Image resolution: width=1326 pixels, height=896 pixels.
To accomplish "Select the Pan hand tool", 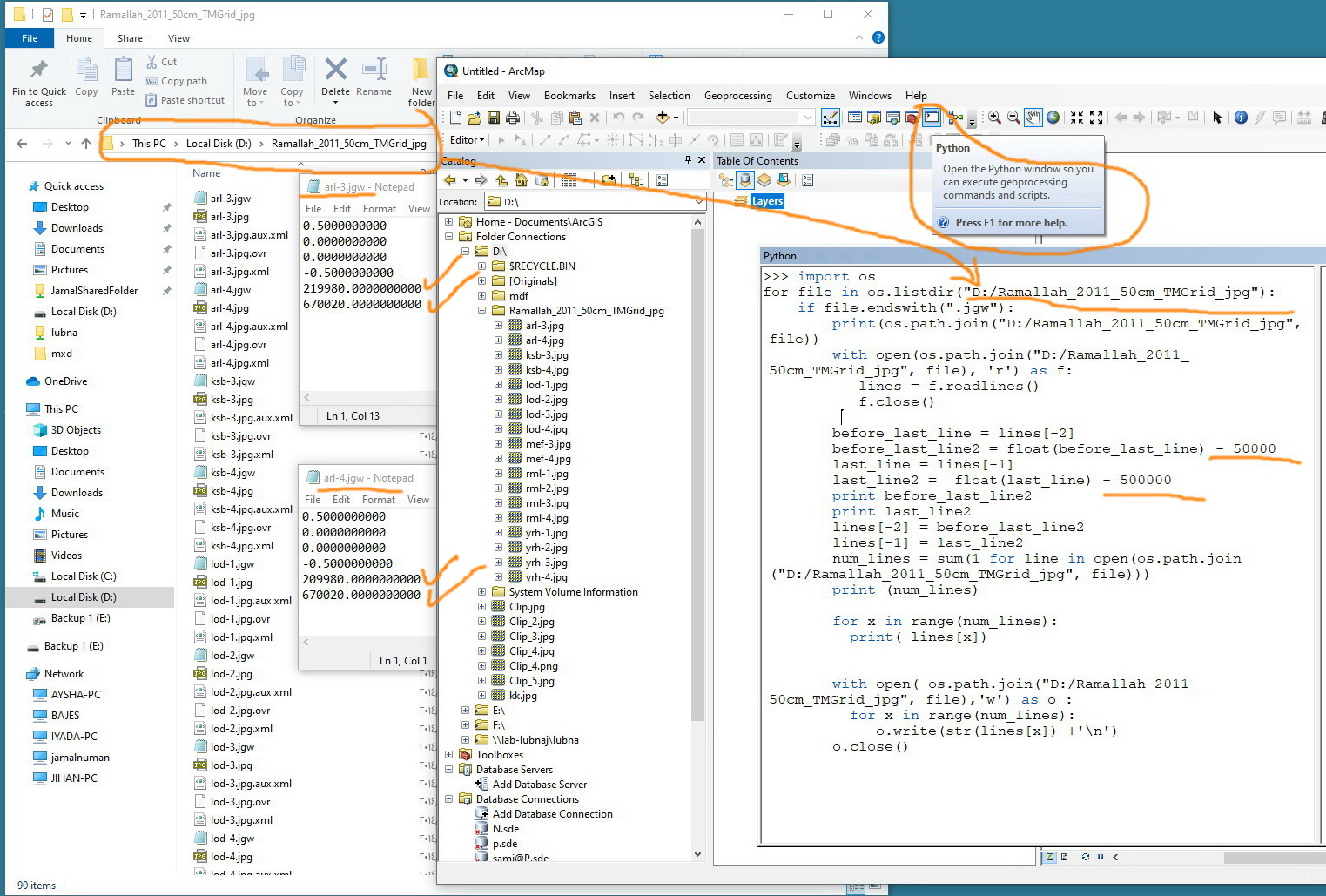I will tap(1033, 118).
